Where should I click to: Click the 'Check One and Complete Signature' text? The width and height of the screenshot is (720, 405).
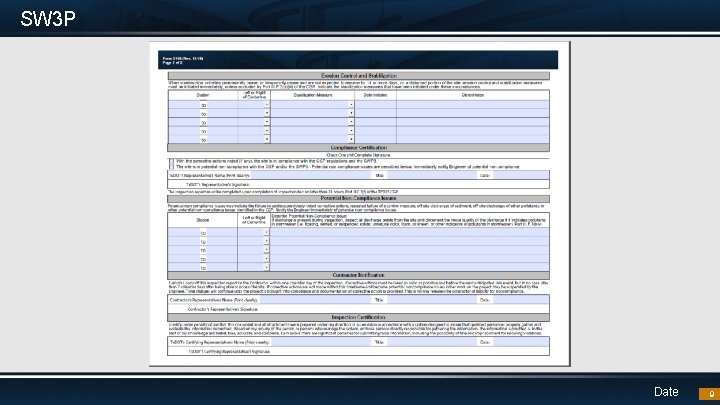[x=359, y=155]
